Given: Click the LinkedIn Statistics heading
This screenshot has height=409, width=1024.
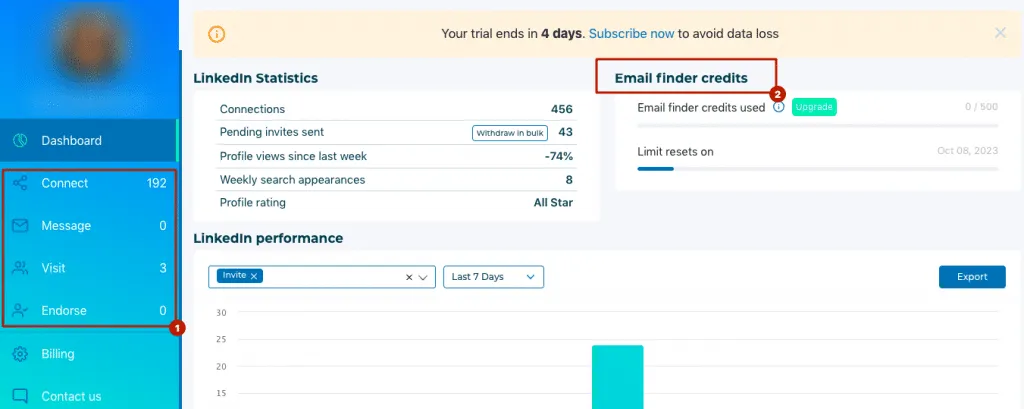Looking at the screenshot, I should click(x=256, y=78).
